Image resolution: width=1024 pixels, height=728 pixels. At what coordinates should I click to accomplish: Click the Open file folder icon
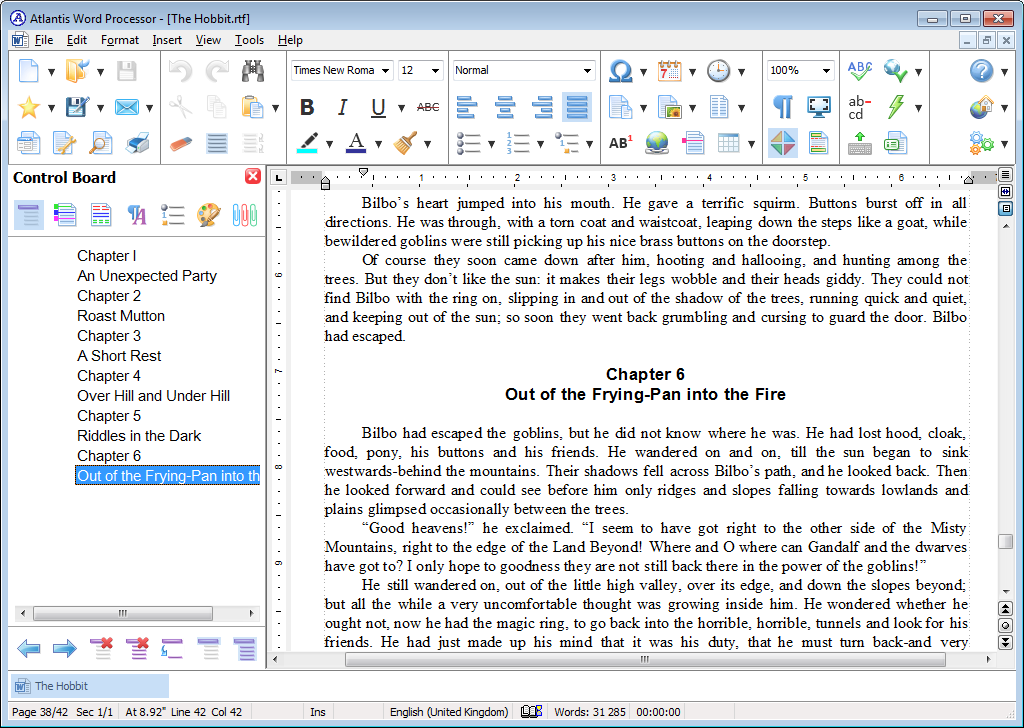pos(77,71)
